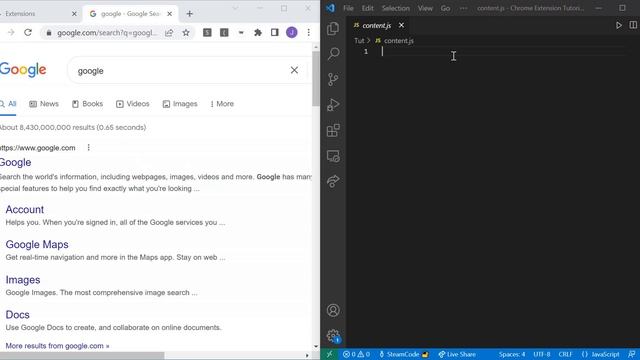Open options for the google.com result

(89, 147)
